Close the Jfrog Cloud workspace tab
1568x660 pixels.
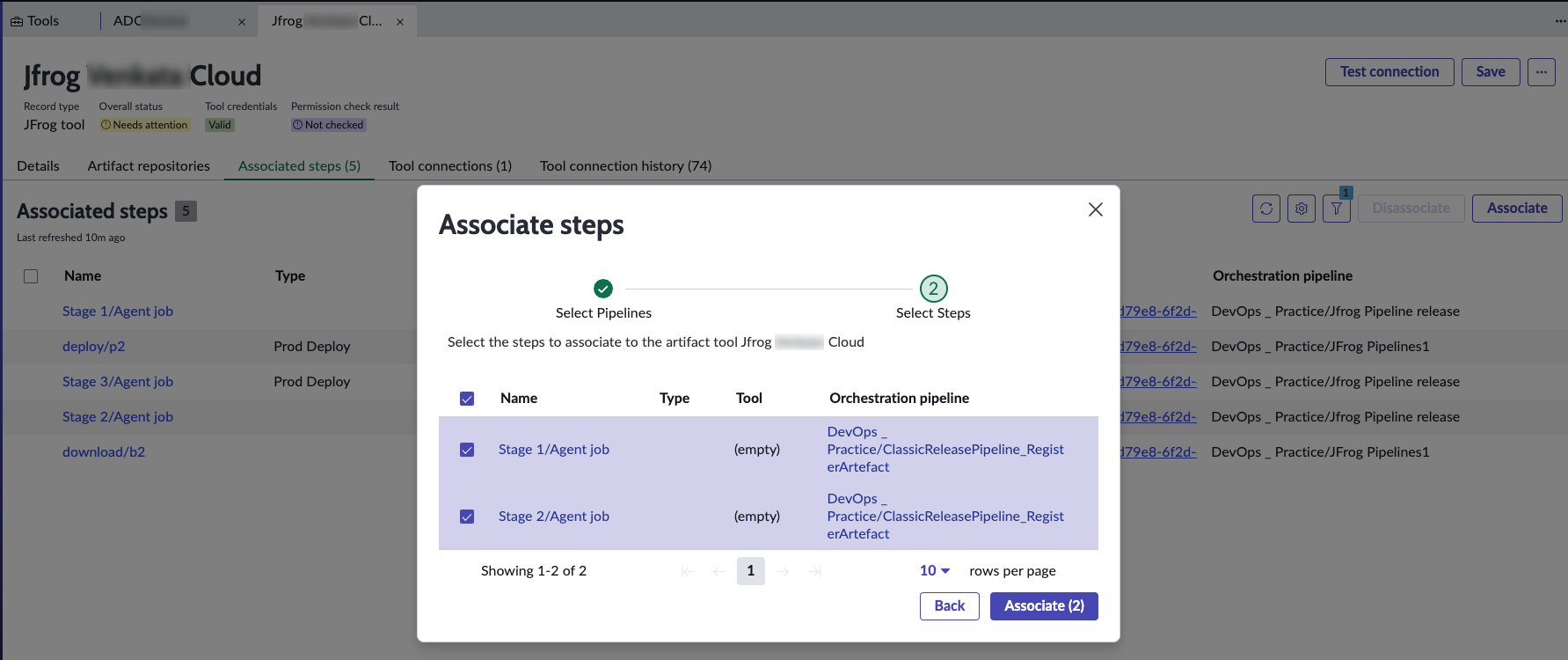(400, 22)
